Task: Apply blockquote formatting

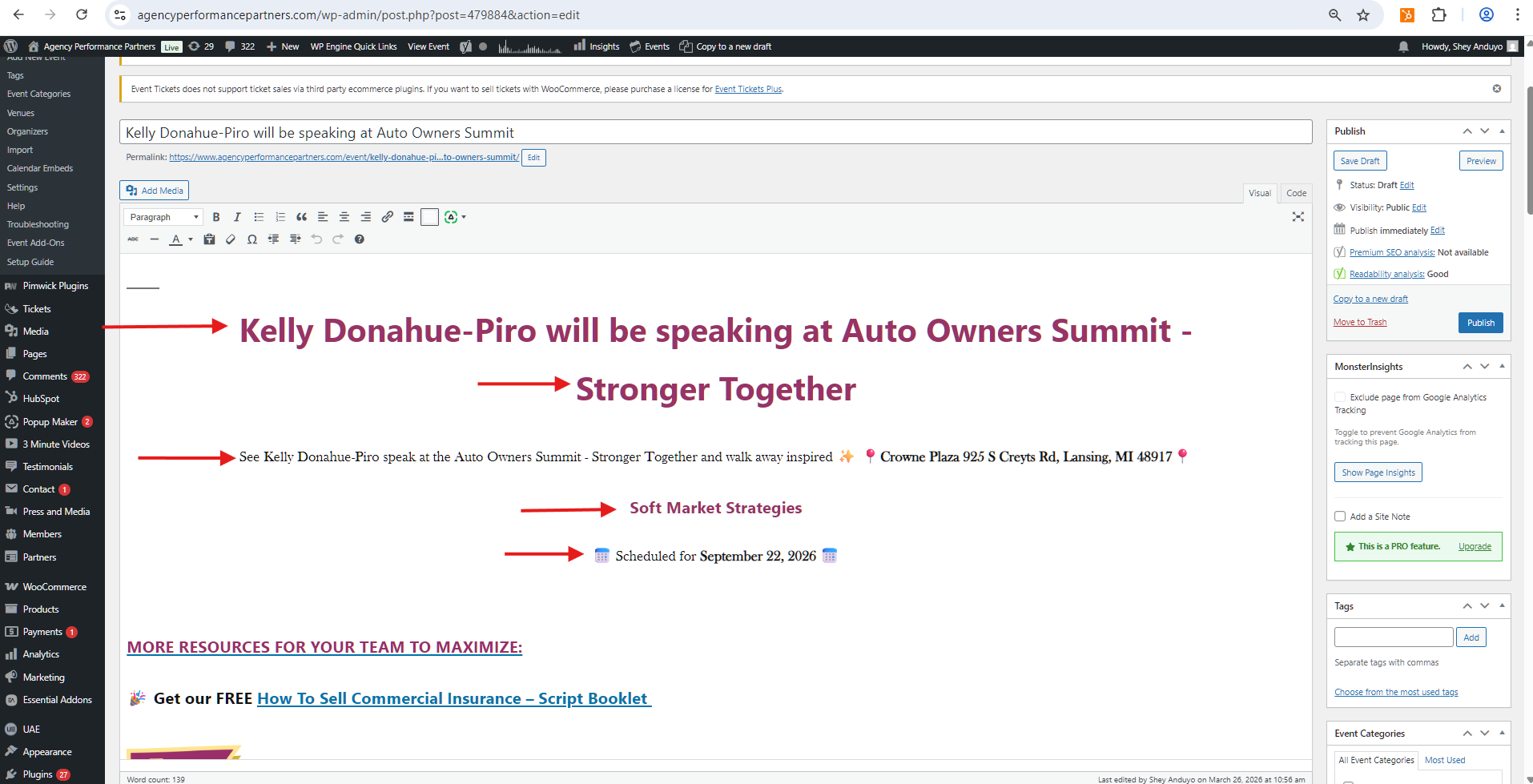Action: (x=301, y=217)
